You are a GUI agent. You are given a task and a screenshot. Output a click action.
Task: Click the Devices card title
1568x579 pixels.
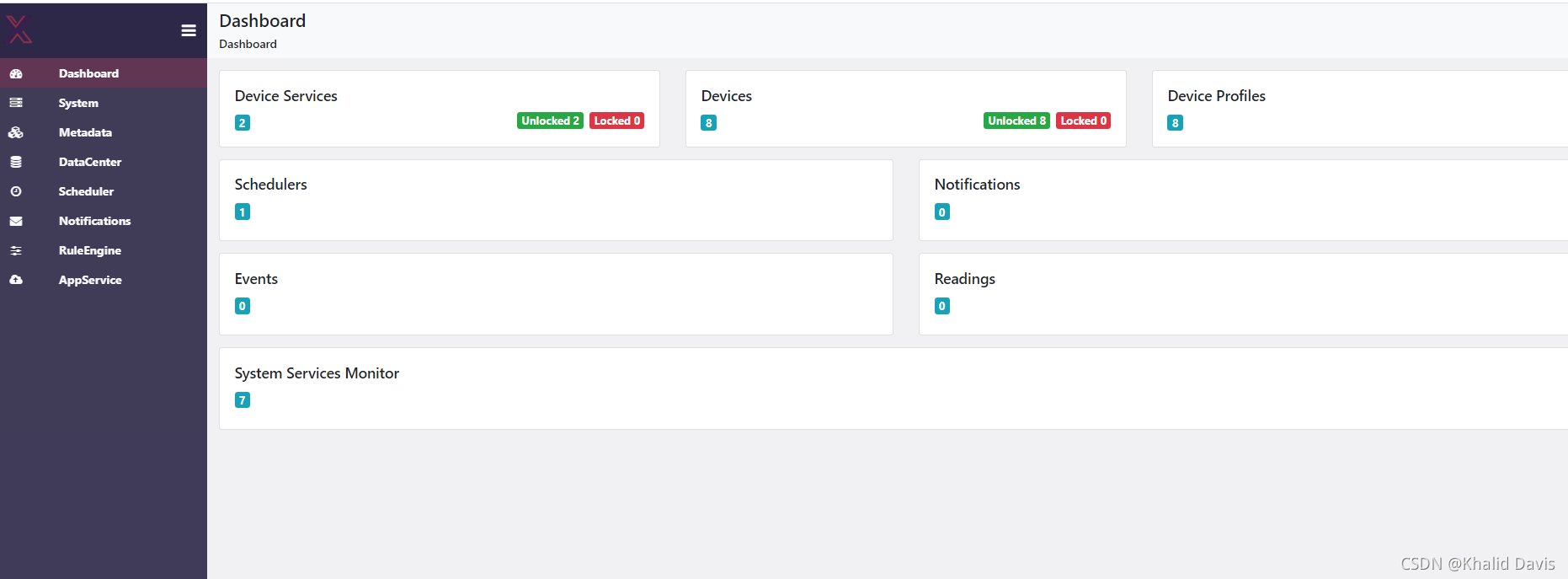pyautogui.click(x=727, y=96)
